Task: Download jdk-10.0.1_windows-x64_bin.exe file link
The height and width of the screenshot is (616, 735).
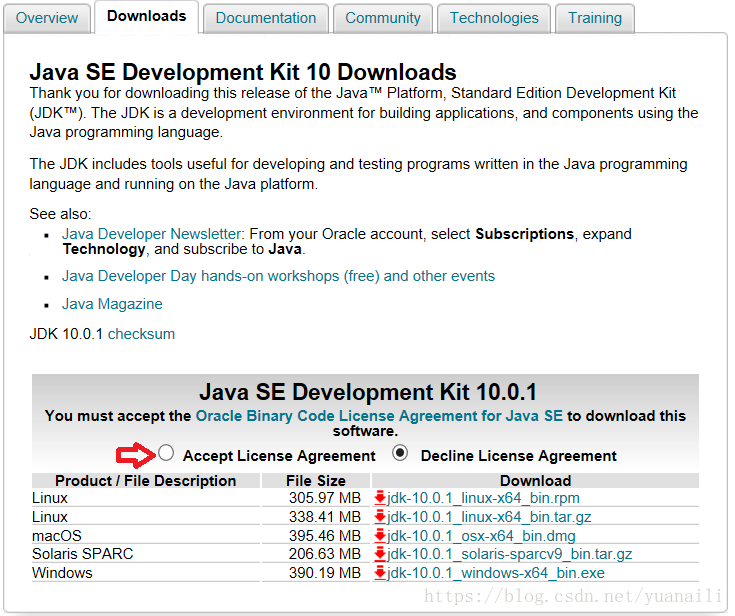Action: coord(496,572)
